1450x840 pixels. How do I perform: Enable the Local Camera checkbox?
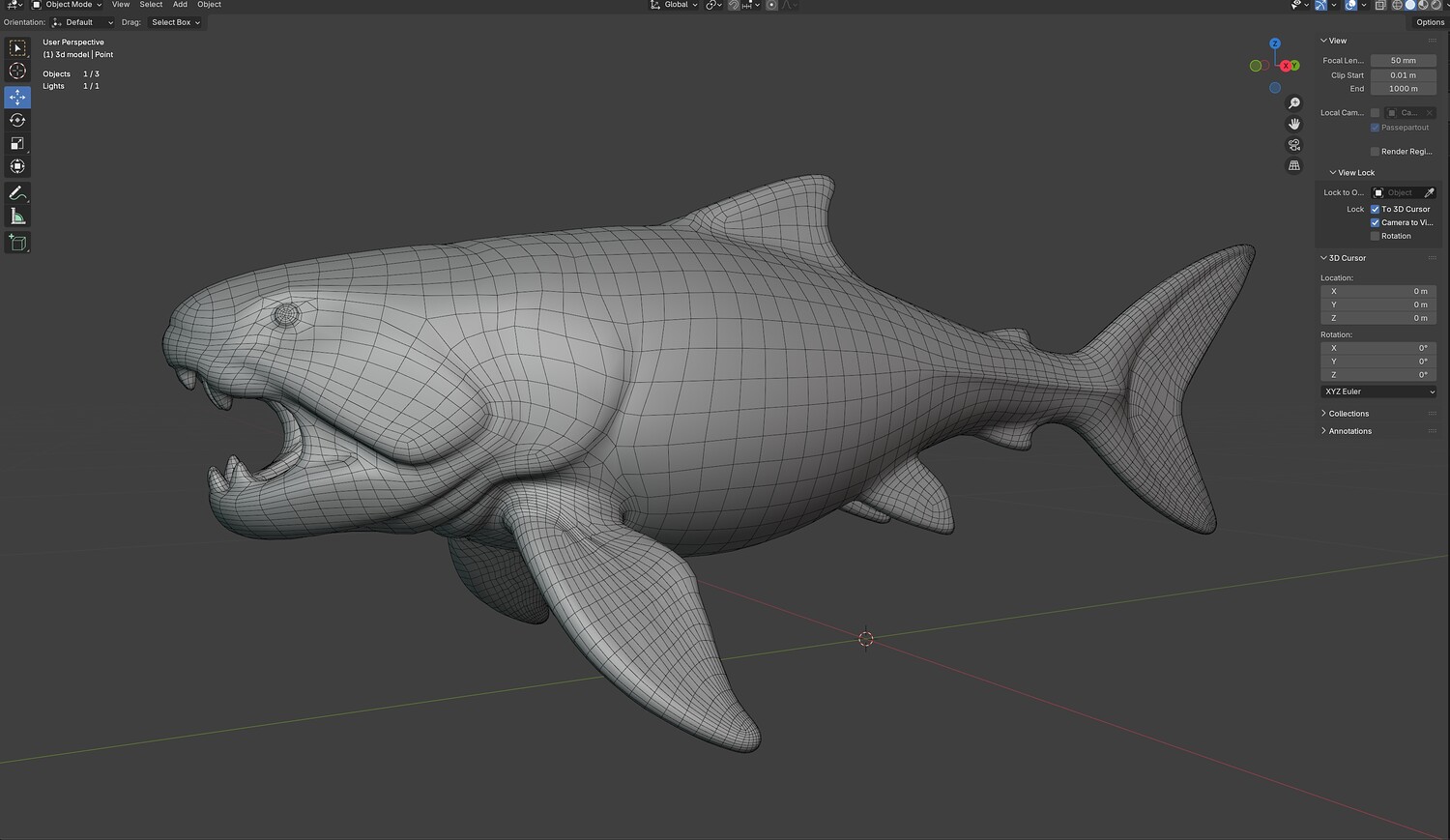(1376, 113)
